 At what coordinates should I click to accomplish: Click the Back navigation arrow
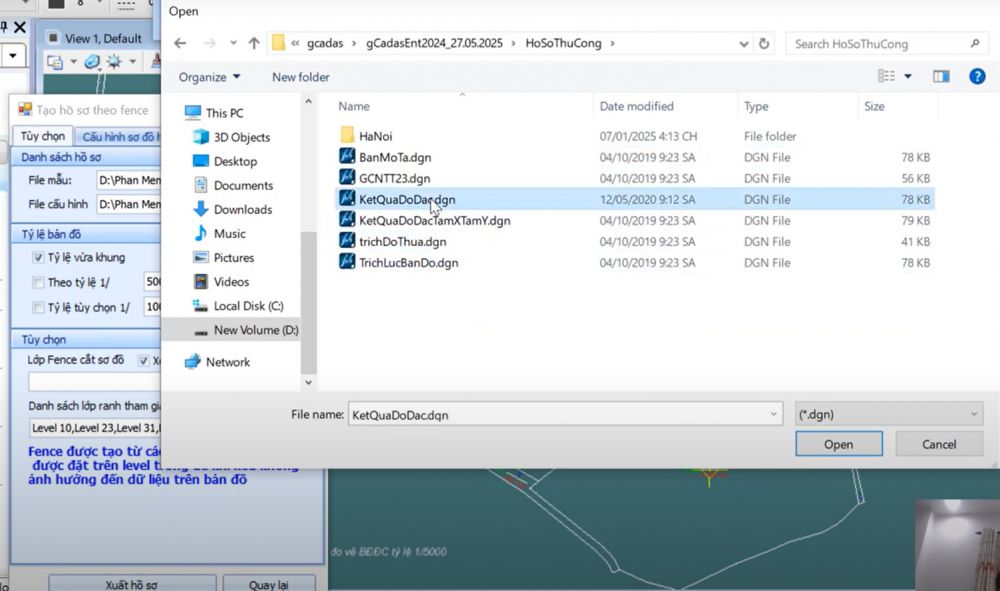[180, 44]
